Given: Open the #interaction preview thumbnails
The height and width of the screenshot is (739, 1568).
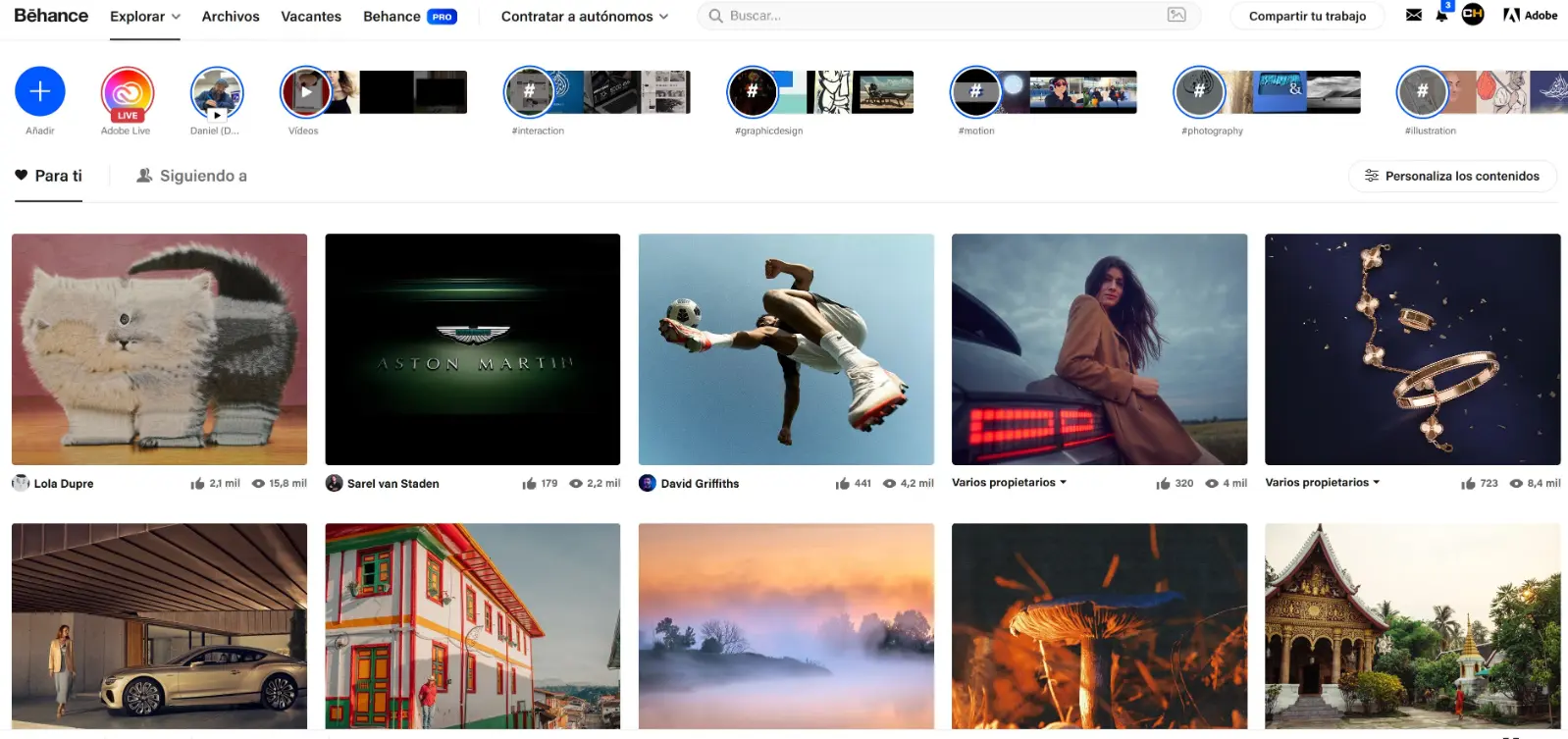Looking at the screenshot, I should [x=623, y=92].
